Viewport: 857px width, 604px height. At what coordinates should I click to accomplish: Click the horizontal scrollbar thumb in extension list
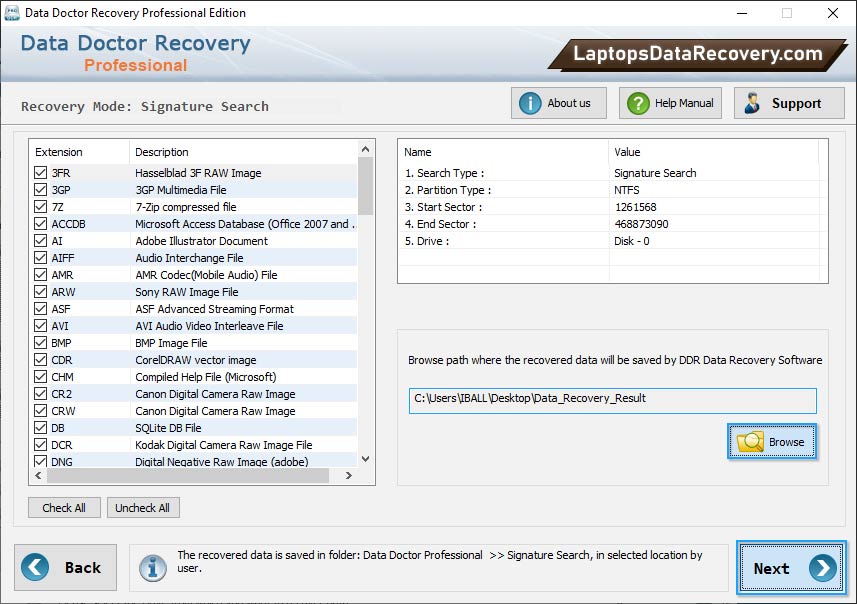(x=188, y=476)
